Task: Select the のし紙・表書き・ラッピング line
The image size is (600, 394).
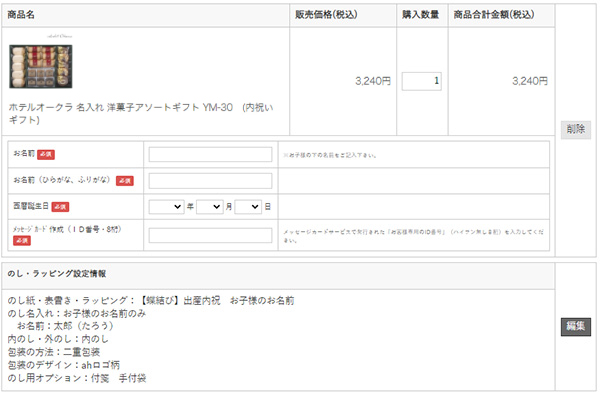Action: click(x=151, y=300)
